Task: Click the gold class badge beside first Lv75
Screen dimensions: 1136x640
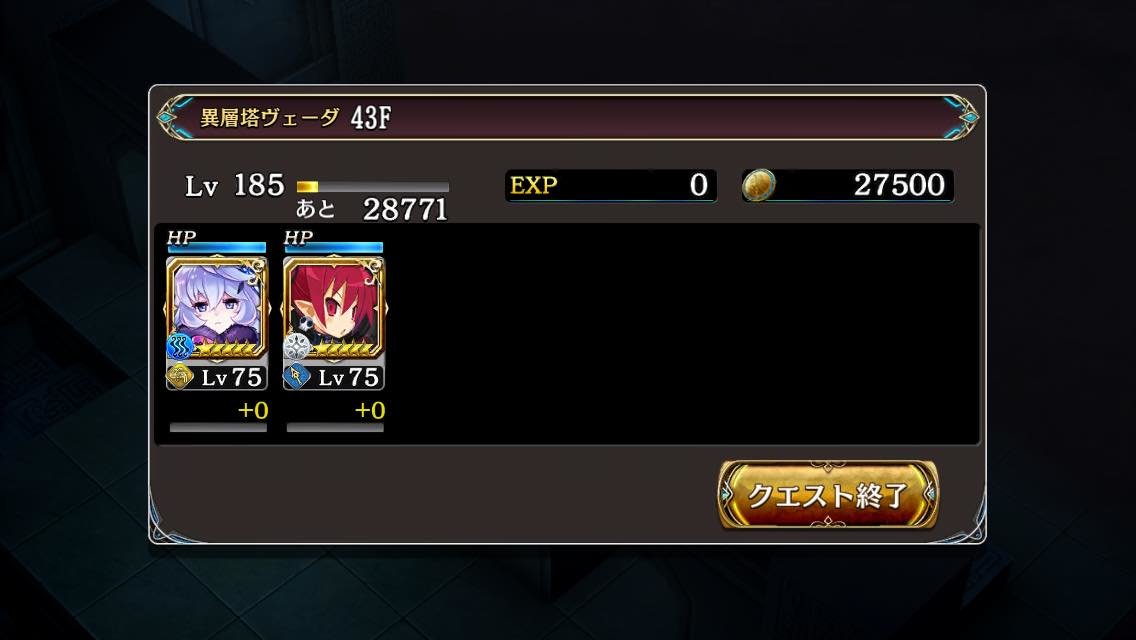Action: pyautogui.click(x=180, y=377)
